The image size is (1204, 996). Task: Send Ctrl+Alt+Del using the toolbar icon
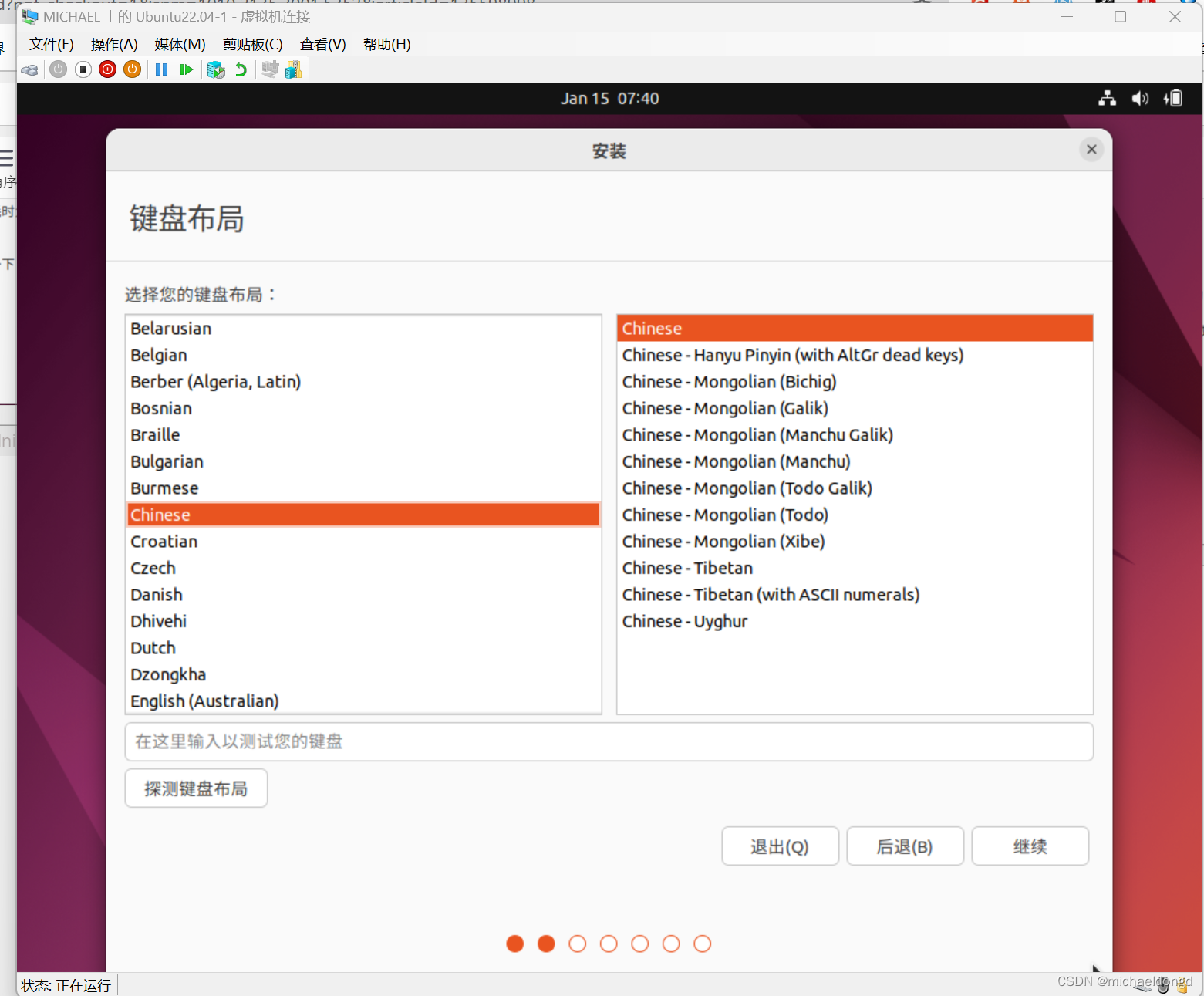click(30, 70)
